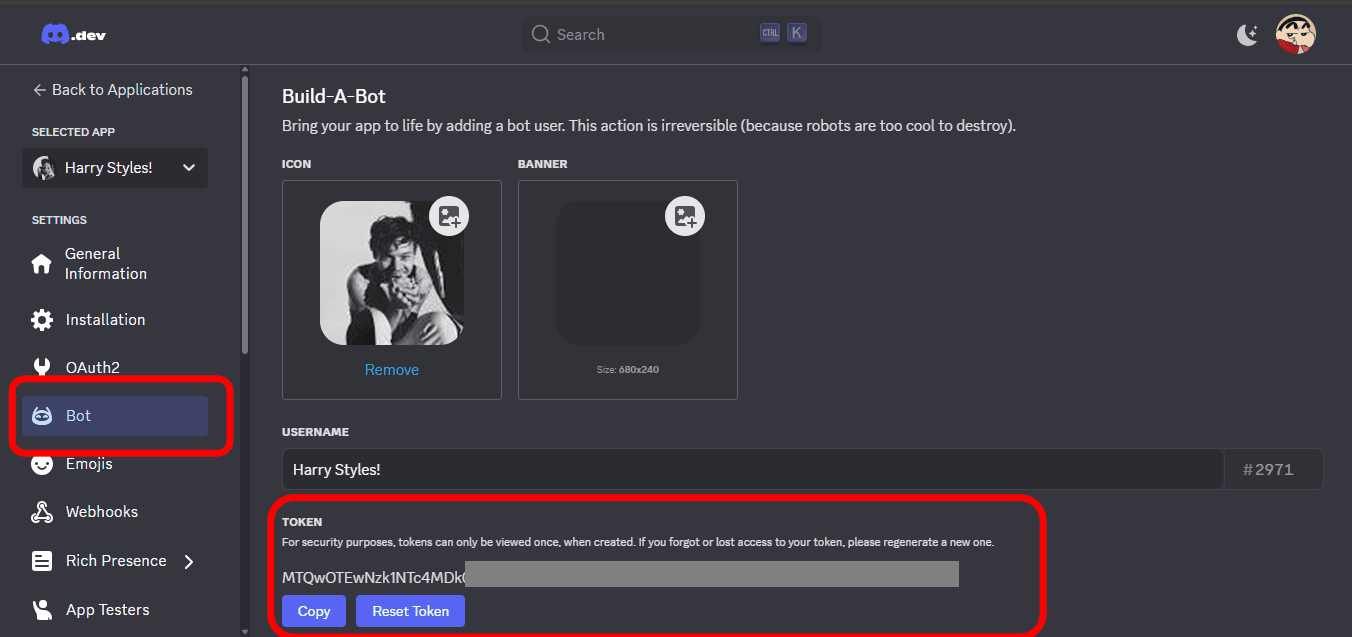Click the Webhooks icon in sidebar
The height and width of the screenshot is (637, 1352).
(x=42, y=511)
